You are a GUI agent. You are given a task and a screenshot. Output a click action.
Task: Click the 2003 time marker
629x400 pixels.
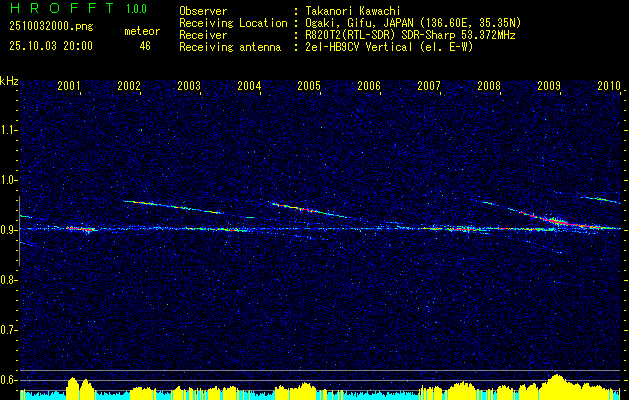189,86
